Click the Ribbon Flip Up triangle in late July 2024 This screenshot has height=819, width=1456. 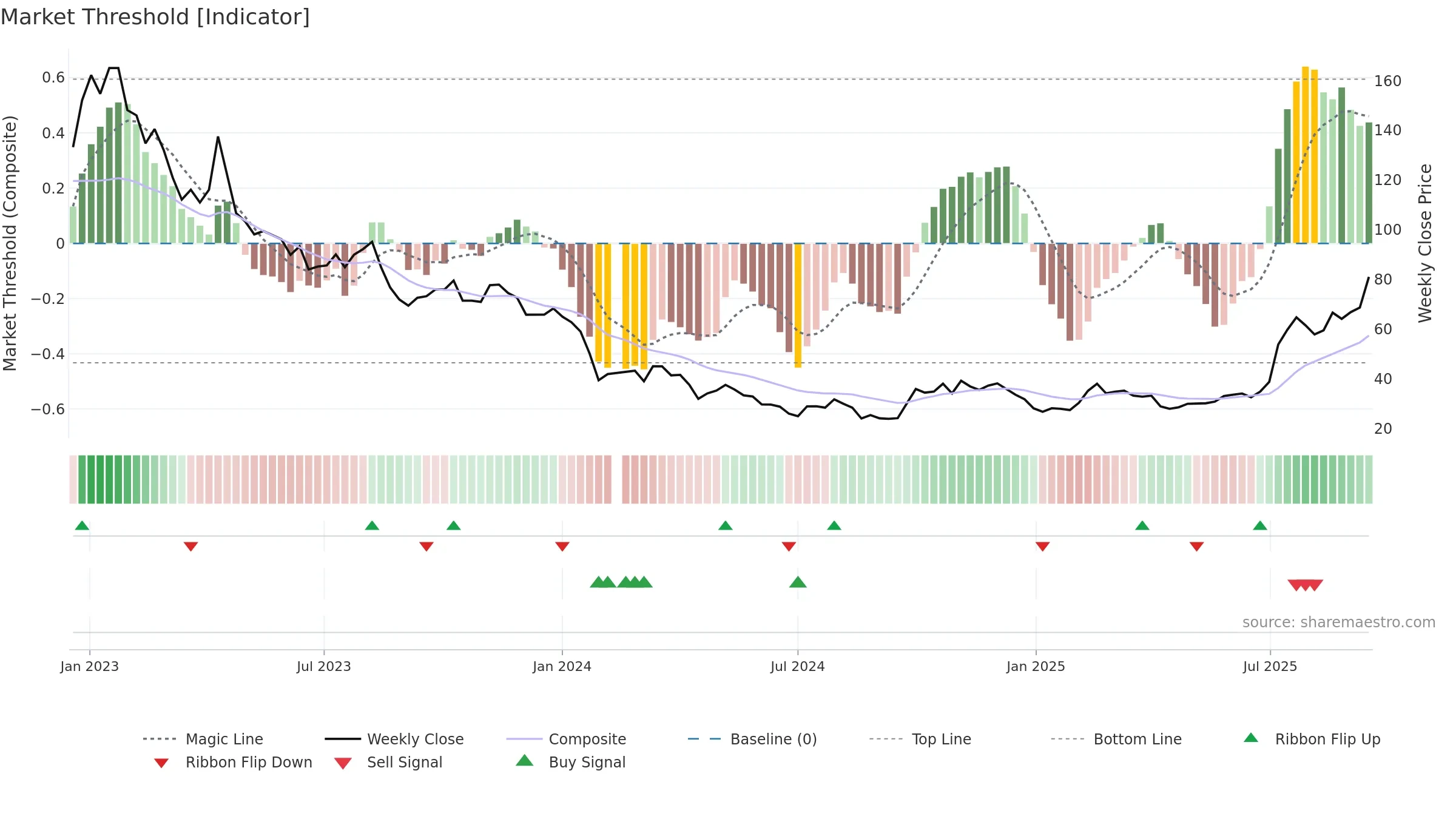(x=834, y=525)
